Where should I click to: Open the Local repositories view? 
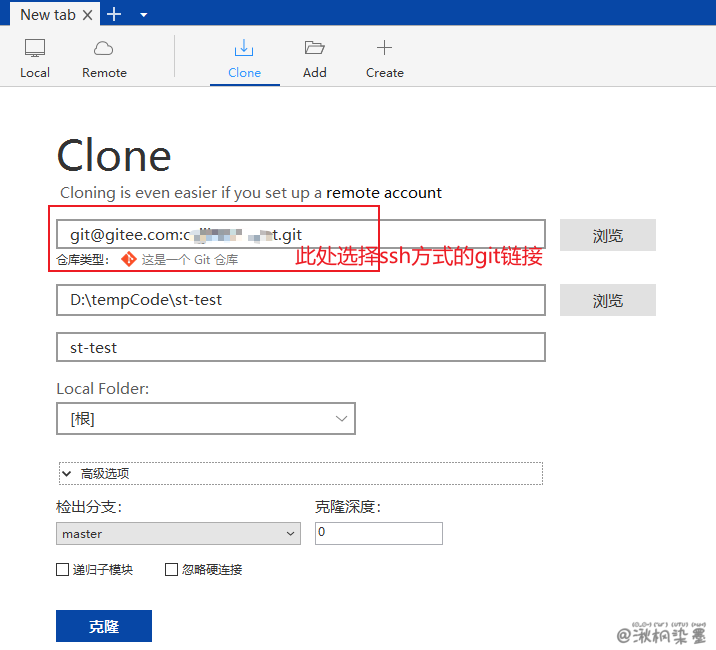(35, 58)
